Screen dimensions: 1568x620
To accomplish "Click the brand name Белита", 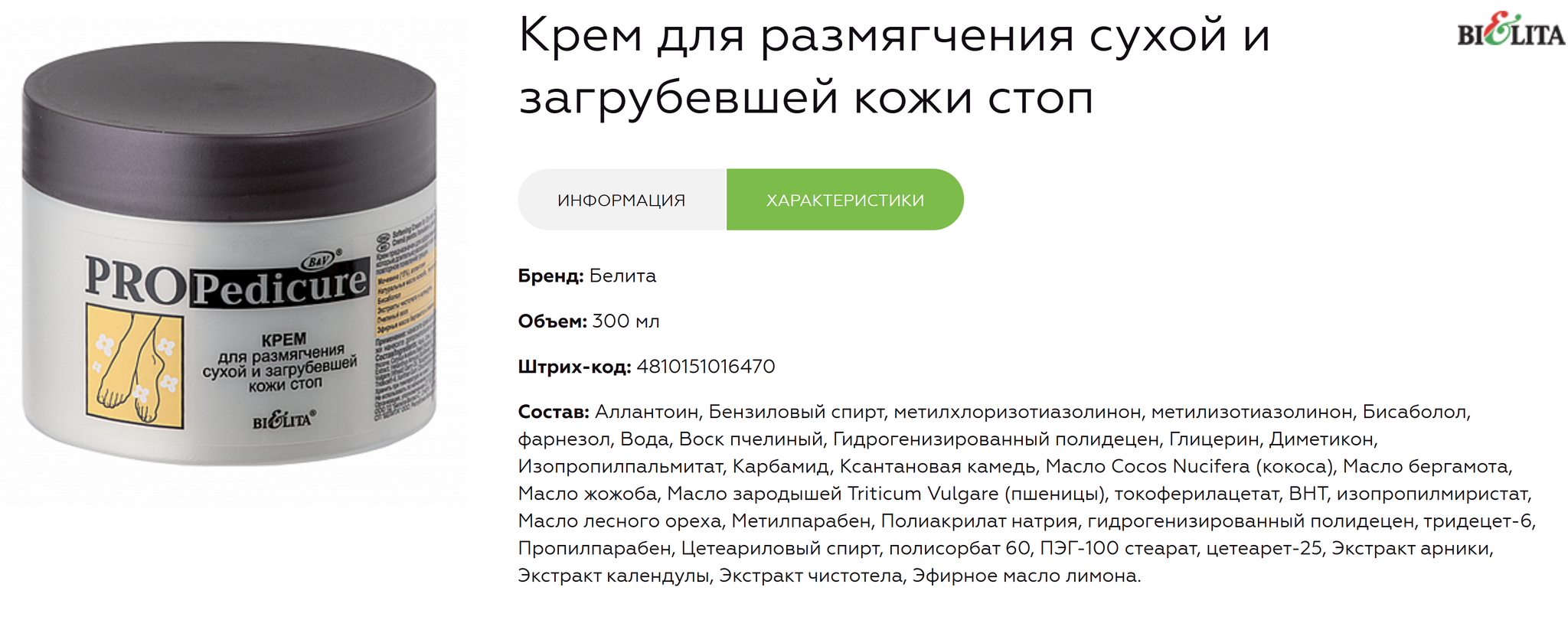I will 622,276.
